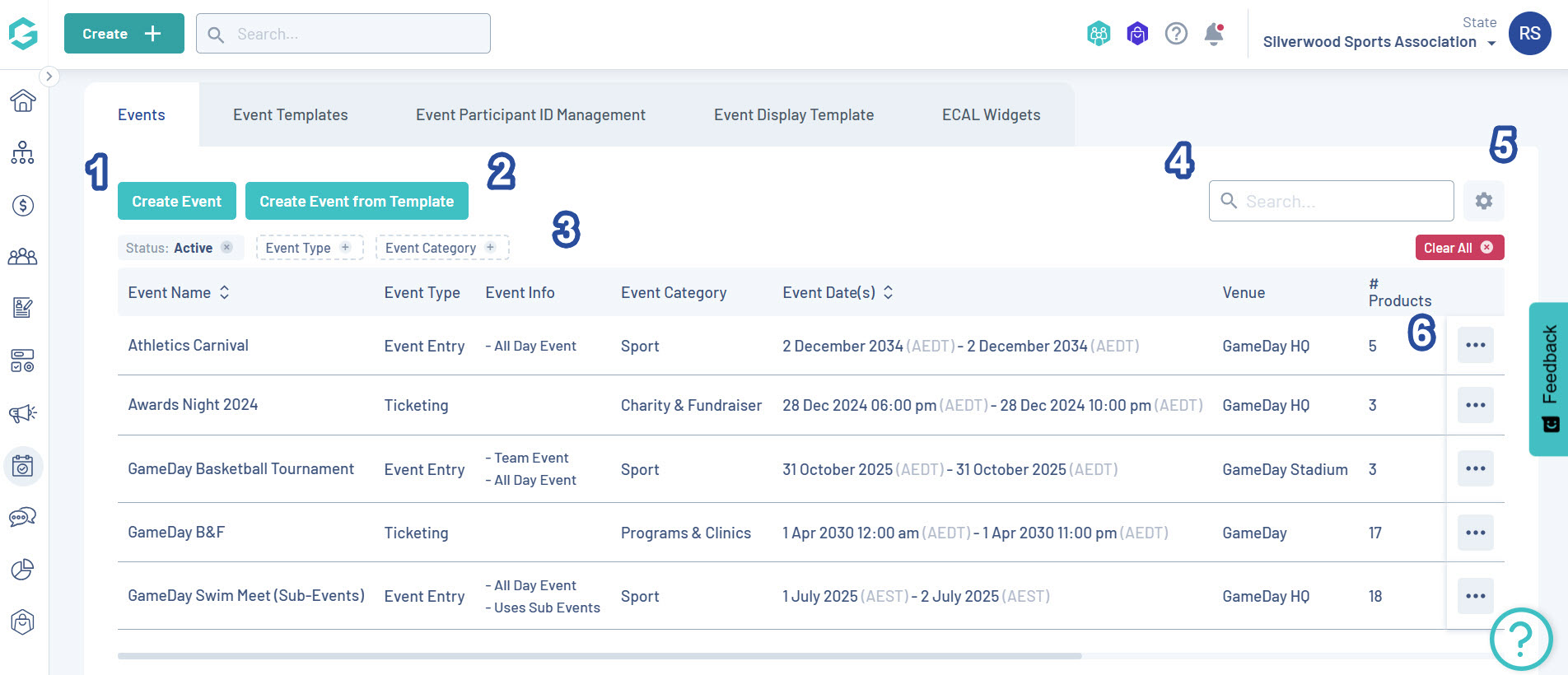
Task: Select the calendar events icon in sidebar
Action: coord(23,467)
